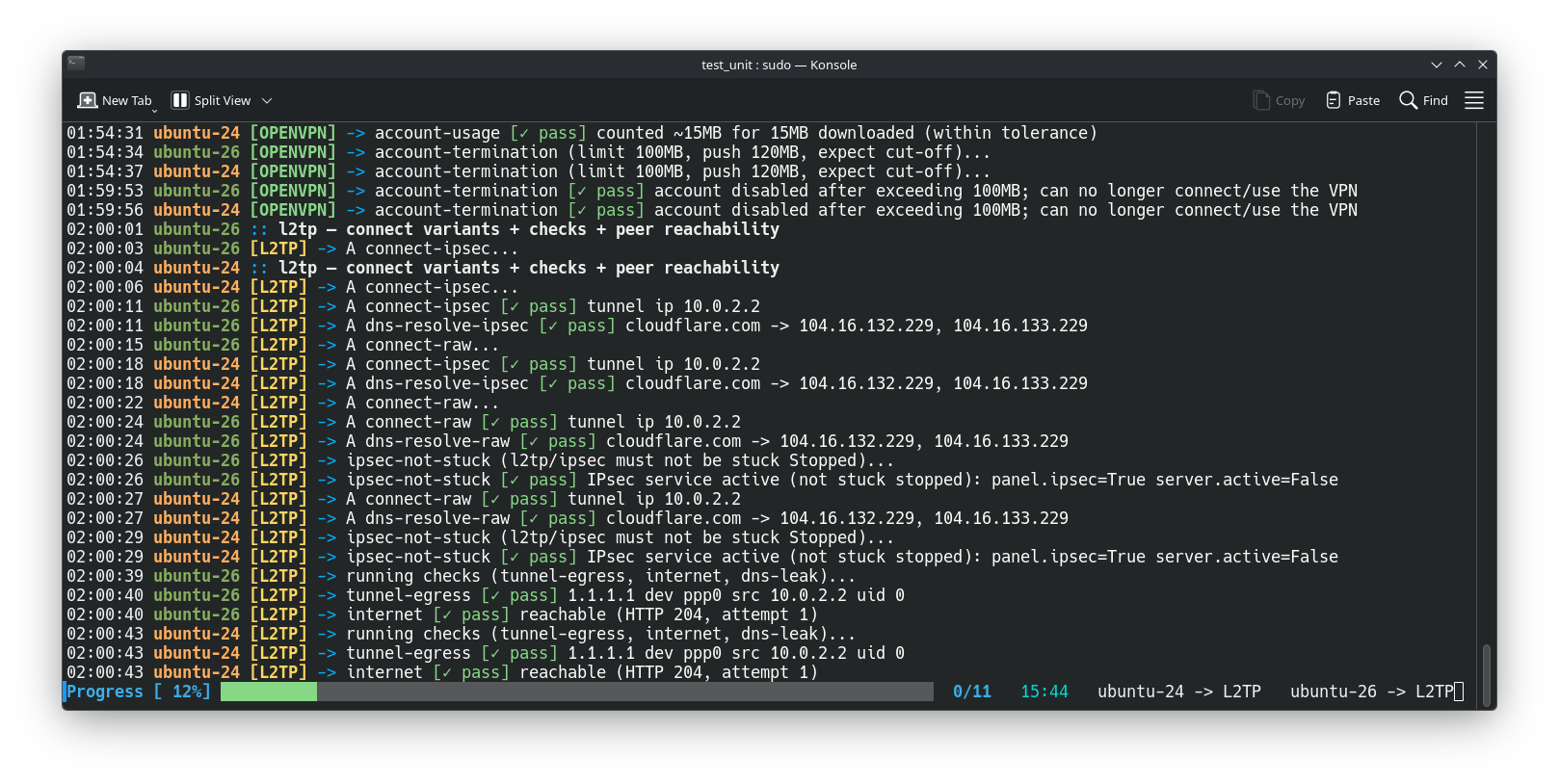This screenshot has height=784, width=1559.
Task: Click 'panel.ipsec=True' on the 02:00:26 line
Action: [1069, 480]
